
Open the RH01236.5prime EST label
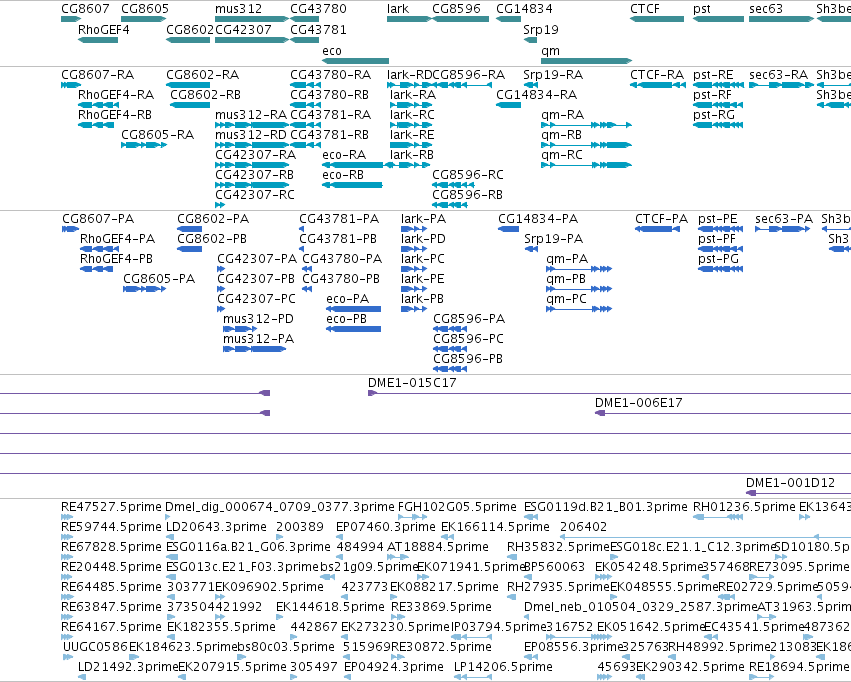744,507
